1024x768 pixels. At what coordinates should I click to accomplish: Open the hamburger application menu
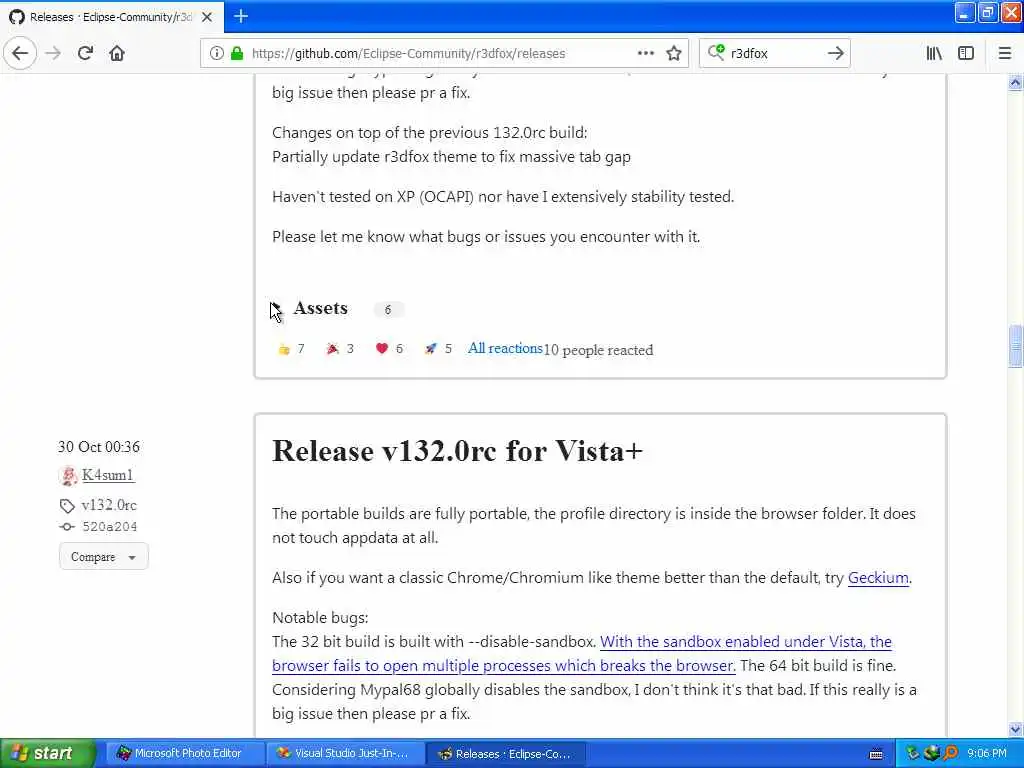tap(1004, 54)
